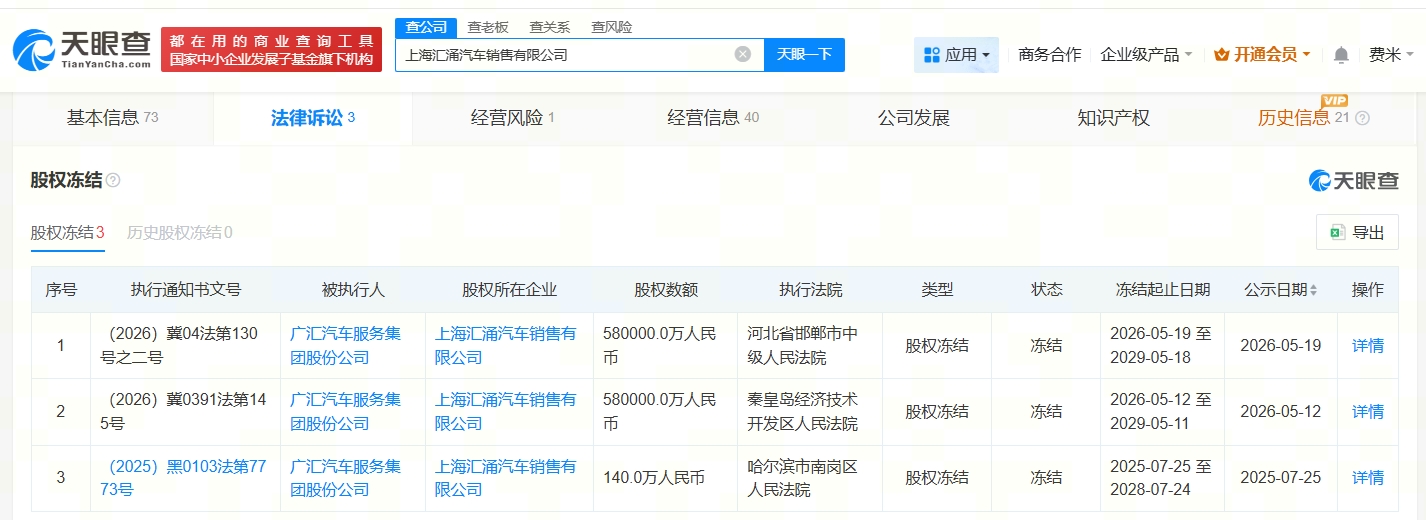Select the 2025-07-25 至 2028-07-24 freeze period cell
This screenshot has width=1426, height=520.
pyautogui.click(x=1162, y=478)
